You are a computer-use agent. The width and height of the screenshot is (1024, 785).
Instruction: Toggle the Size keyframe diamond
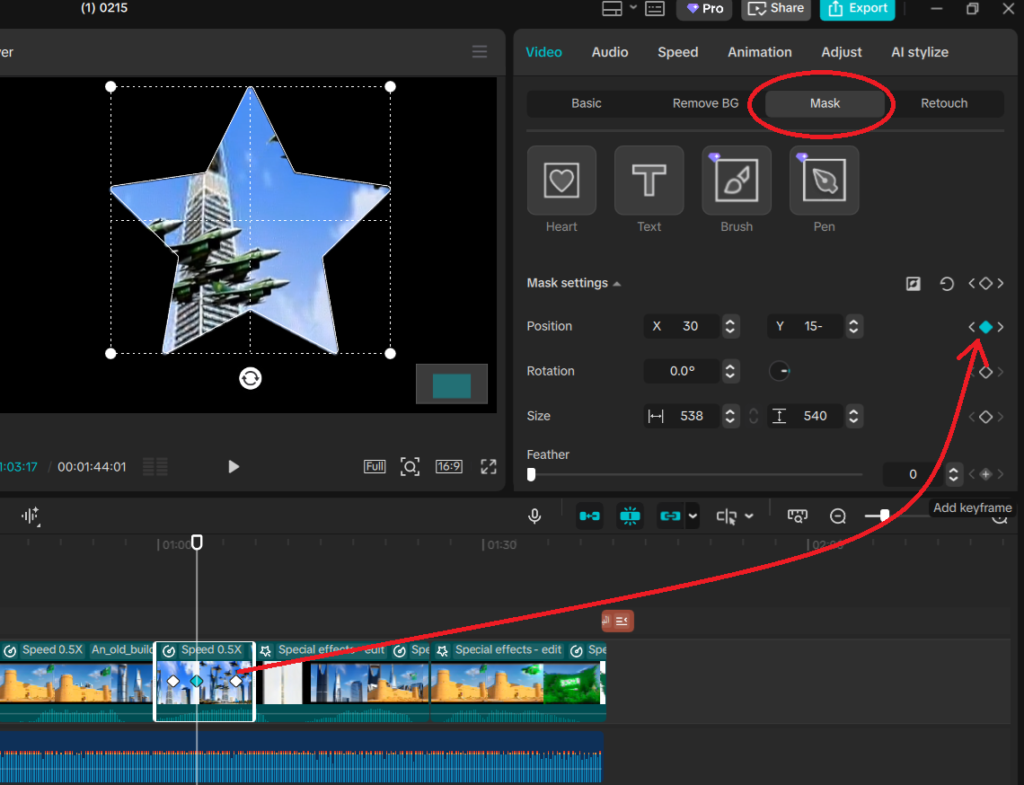985,417
